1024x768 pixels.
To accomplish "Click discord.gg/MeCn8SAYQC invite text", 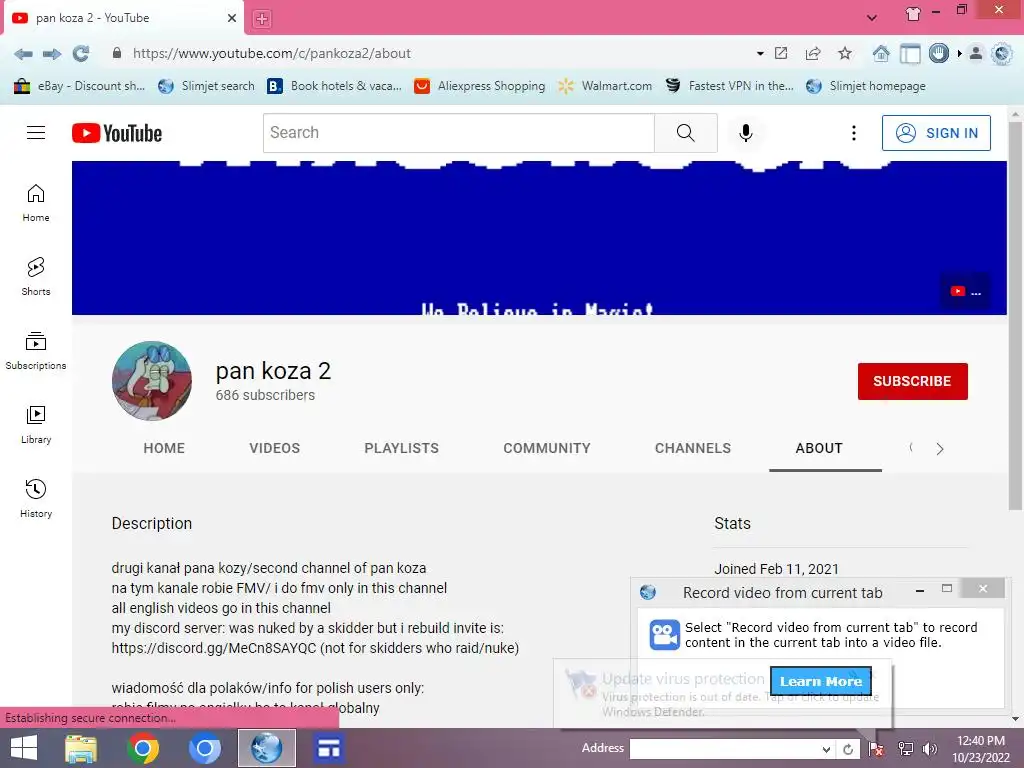I will (214, 648).
